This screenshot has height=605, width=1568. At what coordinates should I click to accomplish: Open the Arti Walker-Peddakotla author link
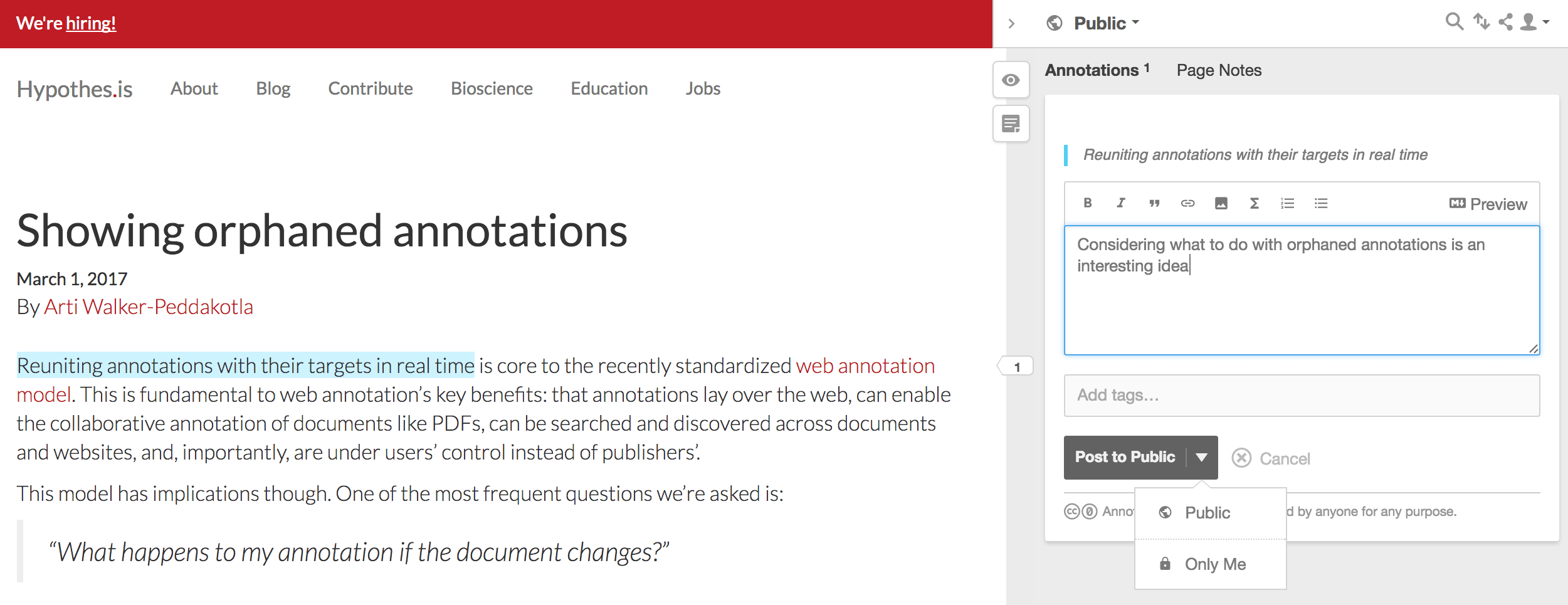(x=149, y=307)
